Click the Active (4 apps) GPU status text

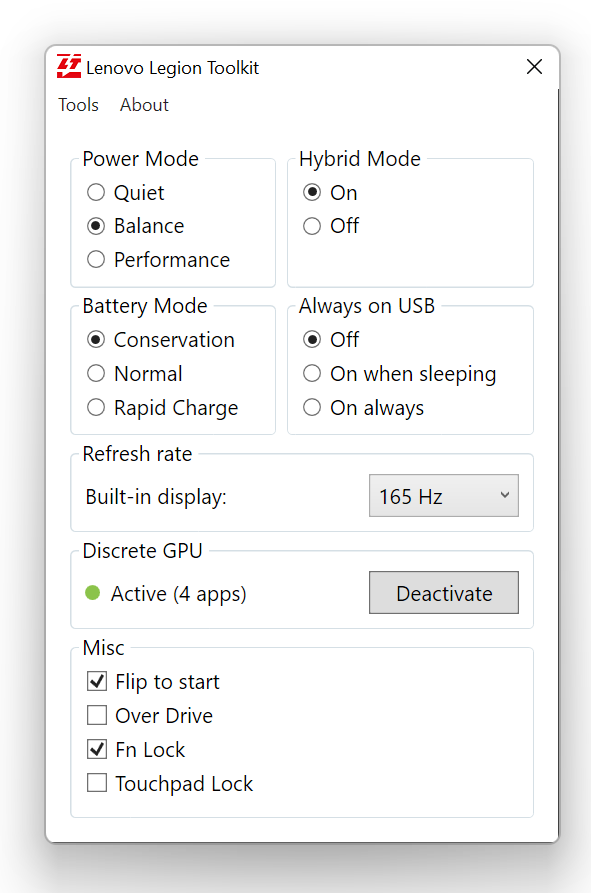[179, 594]
